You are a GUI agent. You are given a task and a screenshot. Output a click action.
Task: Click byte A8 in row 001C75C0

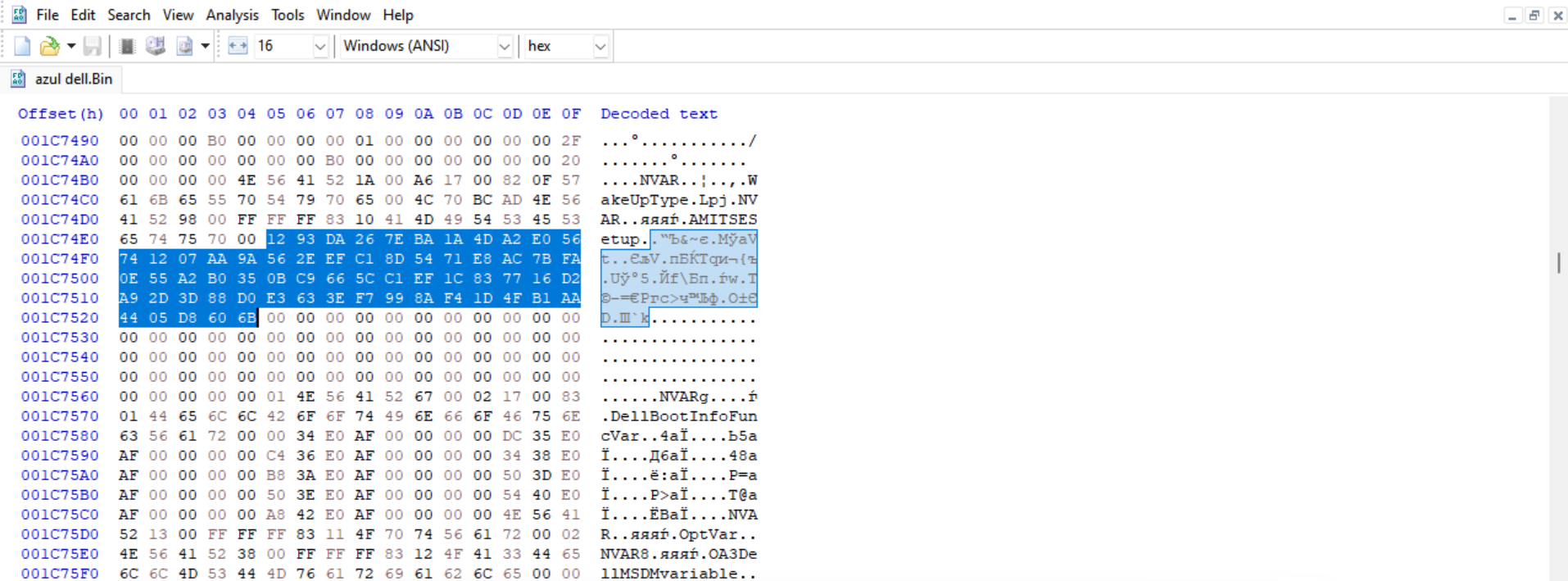(276, 515)
